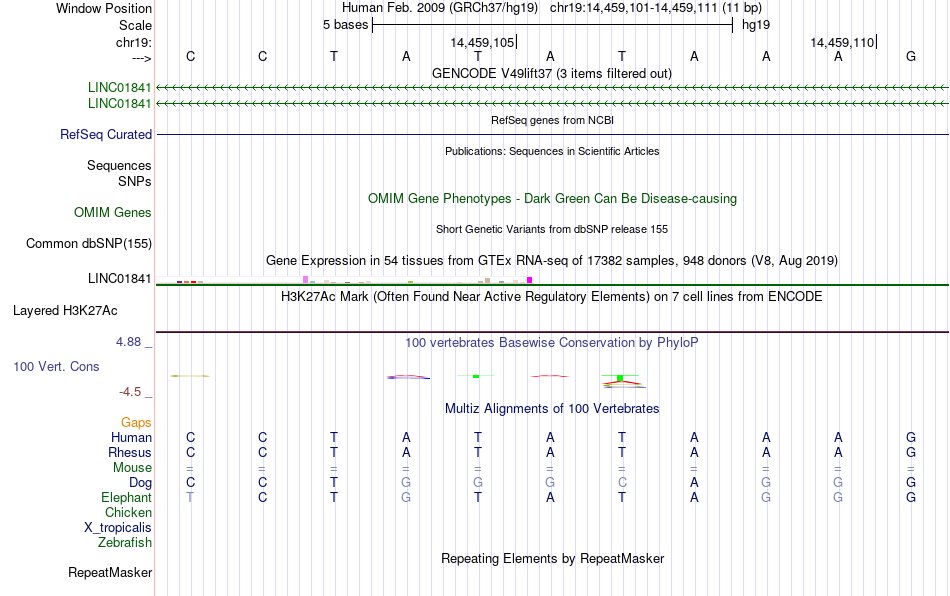
Task: Select the Chicken alignment row label
Action: click(x=128, y=512)
